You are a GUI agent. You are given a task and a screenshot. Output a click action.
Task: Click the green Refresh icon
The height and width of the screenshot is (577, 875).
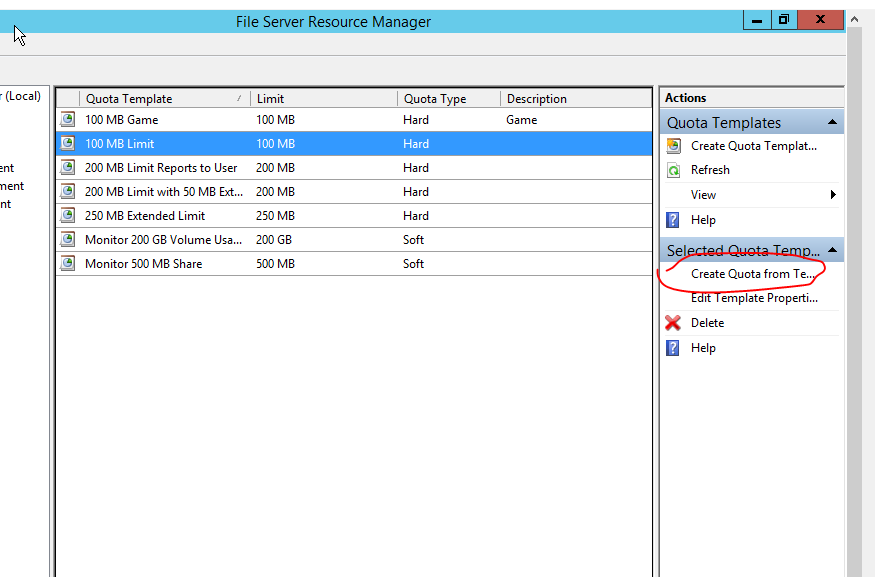[x=672, y=169]
